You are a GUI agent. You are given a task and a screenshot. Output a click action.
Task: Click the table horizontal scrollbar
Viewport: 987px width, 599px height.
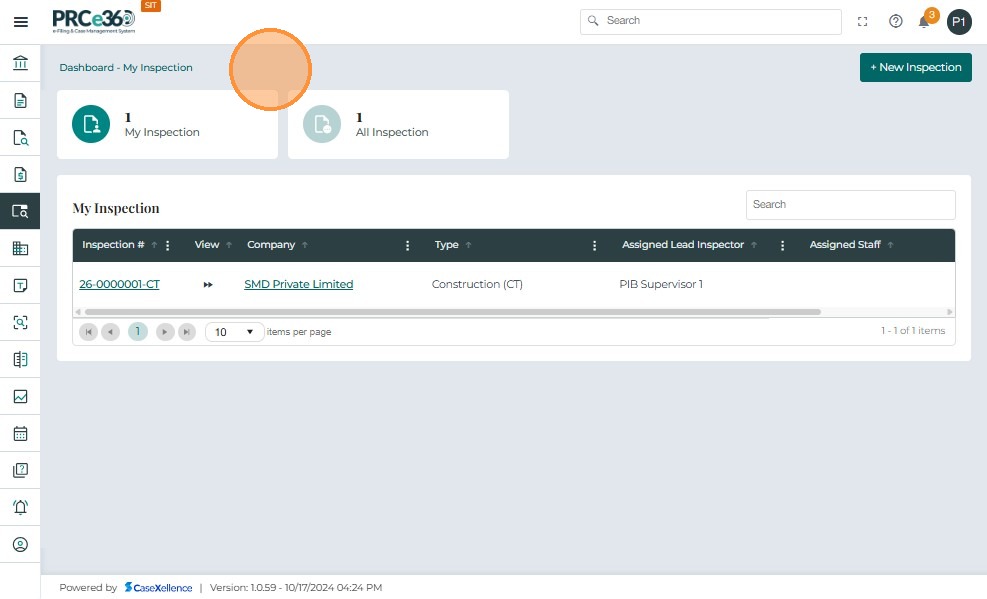click(453, 312)
